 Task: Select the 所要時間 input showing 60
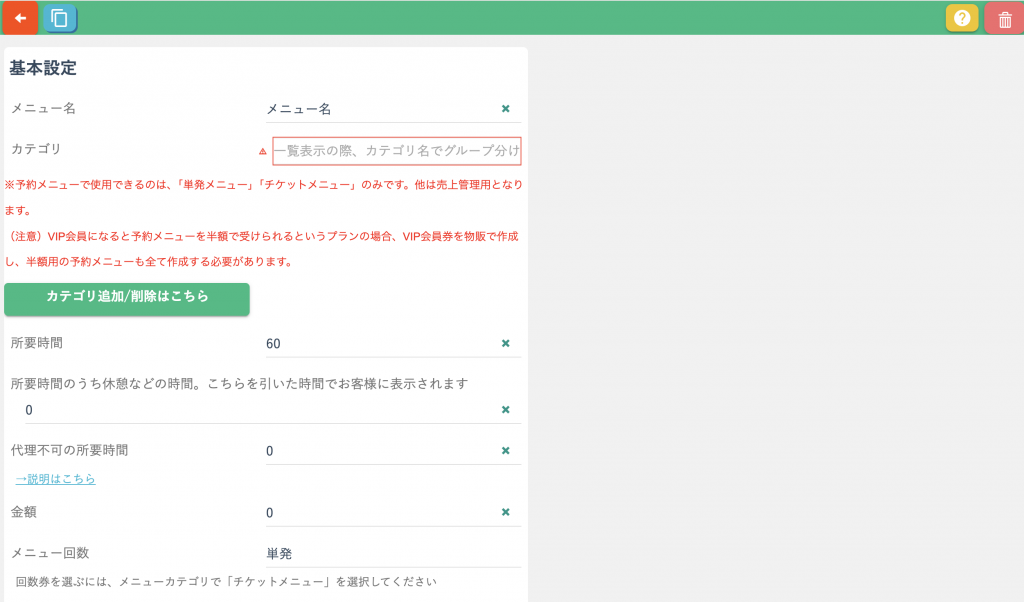(380, 344)
